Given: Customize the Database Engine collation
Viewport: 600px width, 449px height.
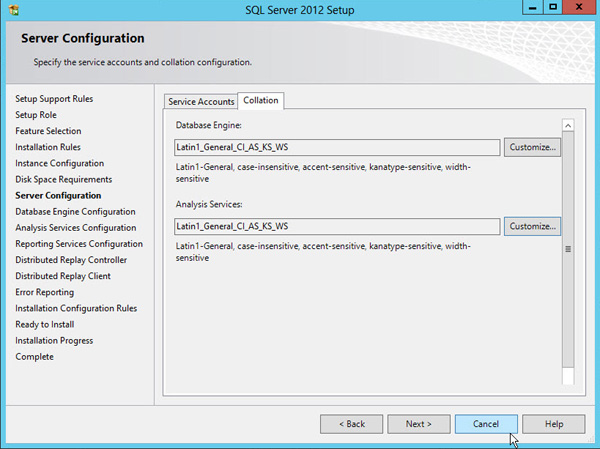Looking at the screenshot, I should pos(532,147).
